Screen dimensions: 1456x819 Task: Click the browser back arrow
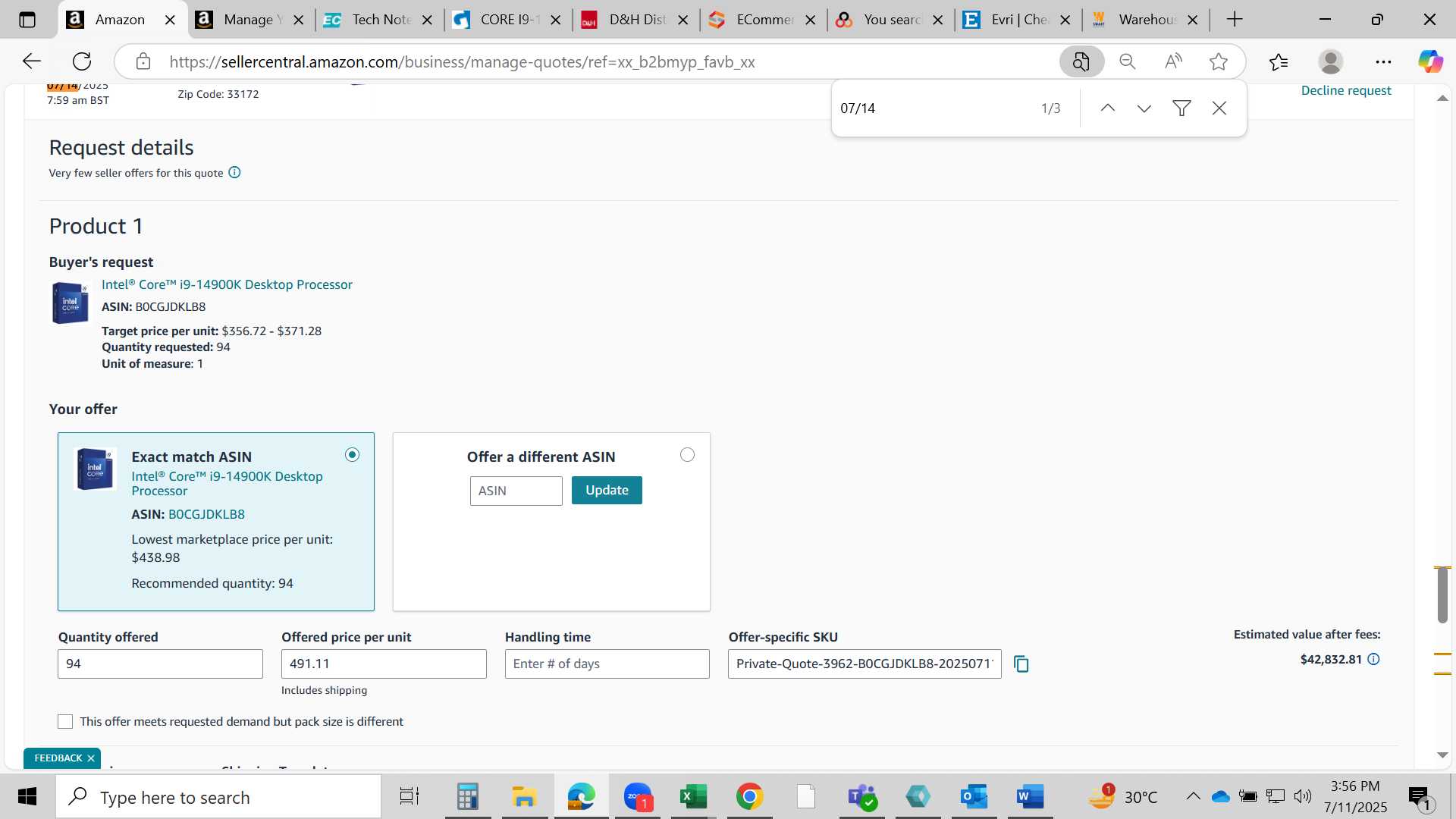coord(32,61)
